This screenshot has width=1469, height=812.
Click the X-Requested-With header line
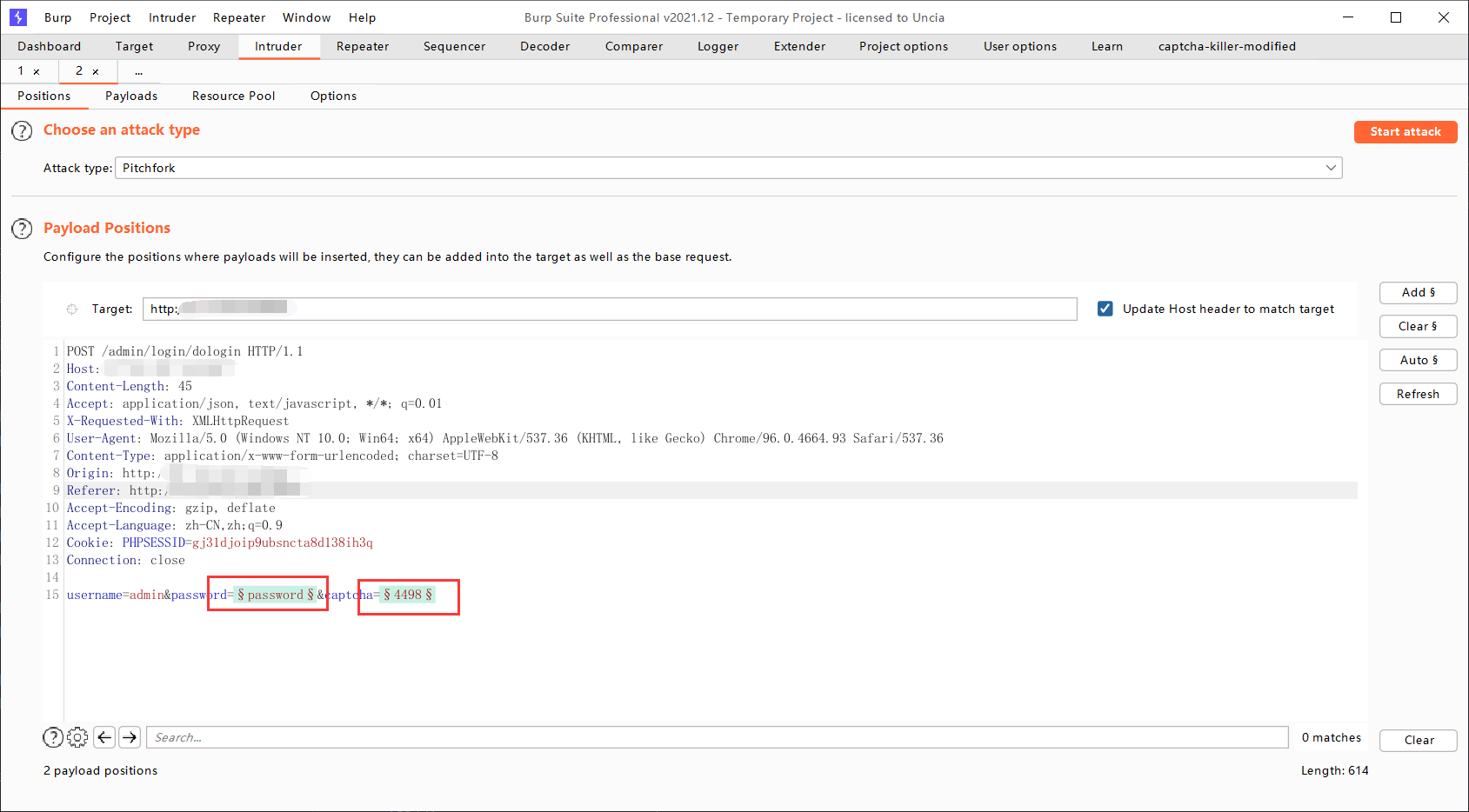178,421
